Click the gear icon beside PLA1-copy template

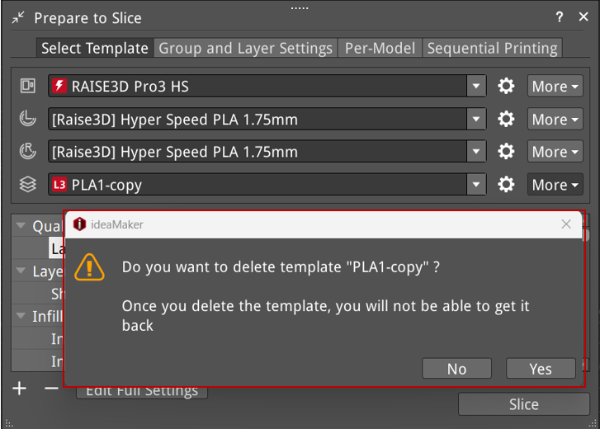(x=506, y=184)
